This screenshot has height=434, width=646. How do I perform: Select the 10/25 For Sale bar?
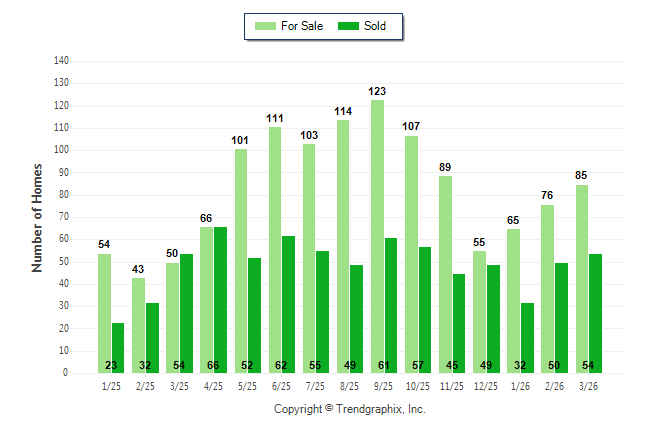click(x=411, y=254)
